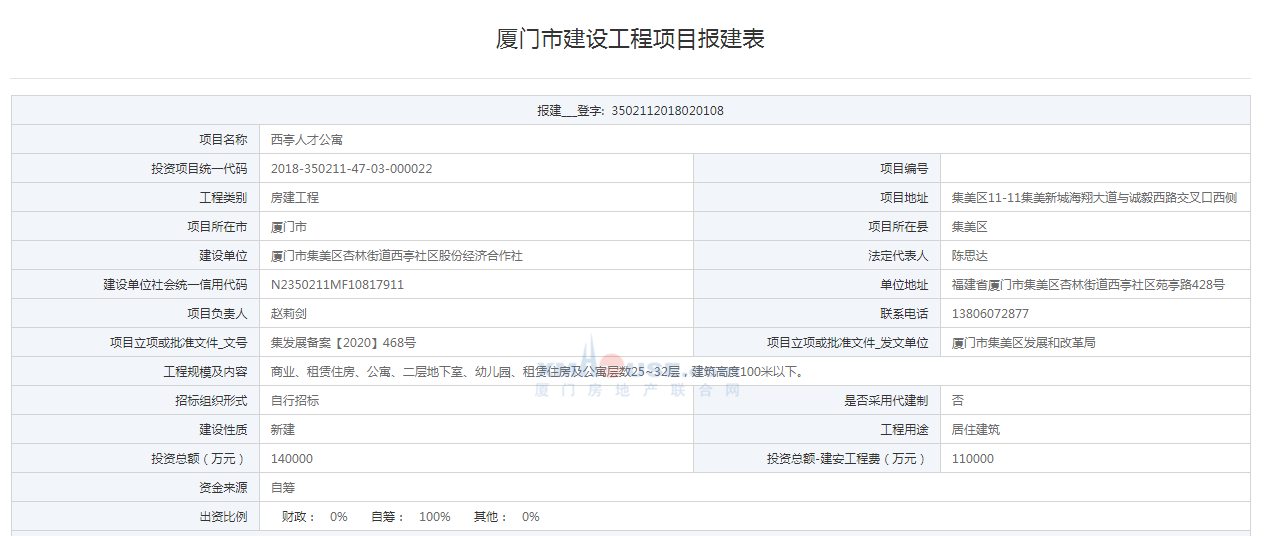Click the 法定代表人 label
1264x536 pixels.
(x=898, y=256)
